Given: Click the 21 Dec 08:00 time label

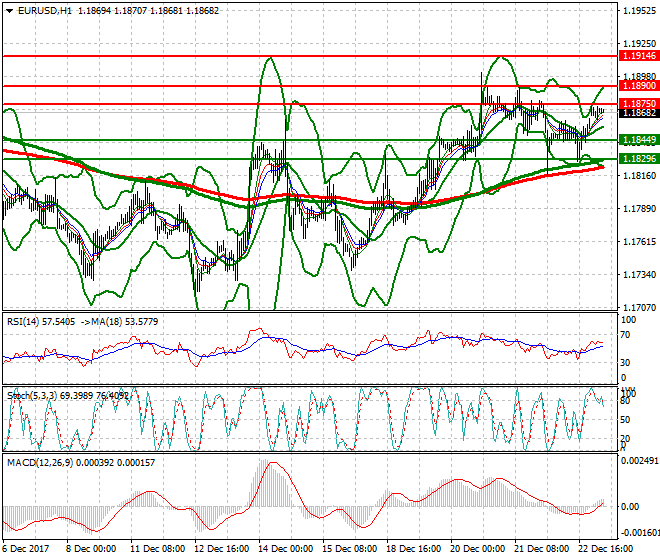Looking at the screenshot, I should click(542, 549).
